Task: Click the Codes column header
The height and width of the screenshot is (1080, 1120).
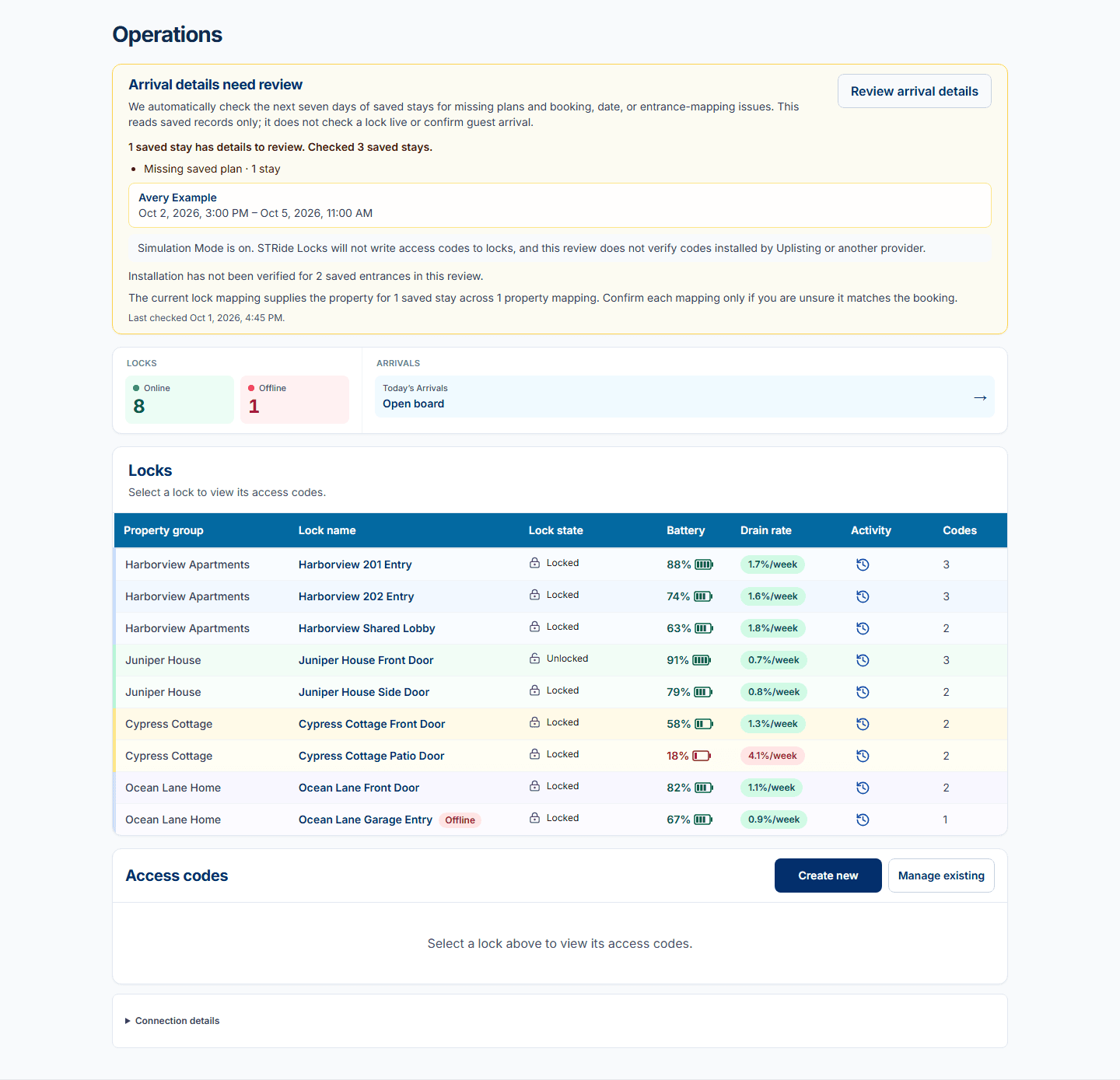Action: coord(960,530)
